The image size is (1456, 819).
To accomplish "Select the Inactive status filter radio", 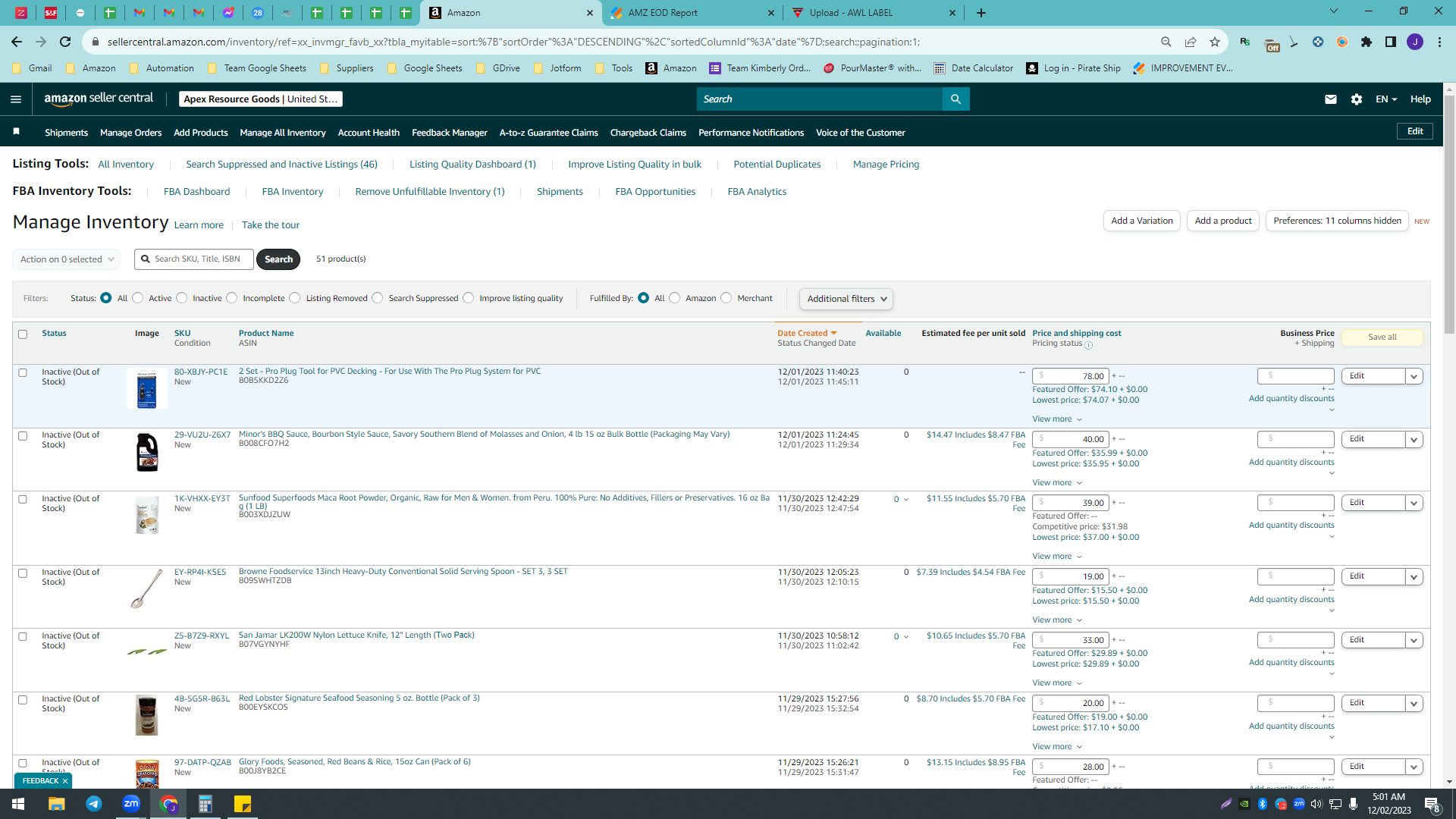I will (x=182, y=298).
